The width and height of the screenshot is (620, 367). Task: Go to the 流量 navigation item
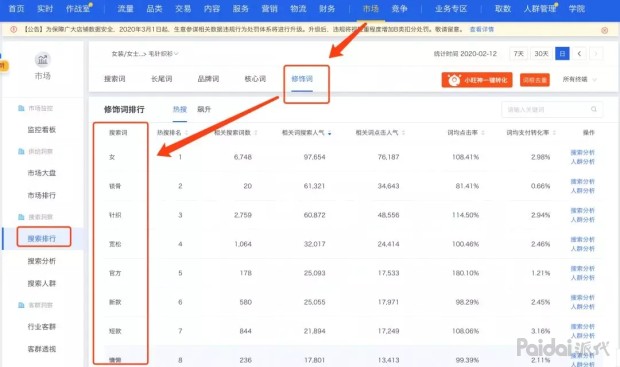[125, 9]
